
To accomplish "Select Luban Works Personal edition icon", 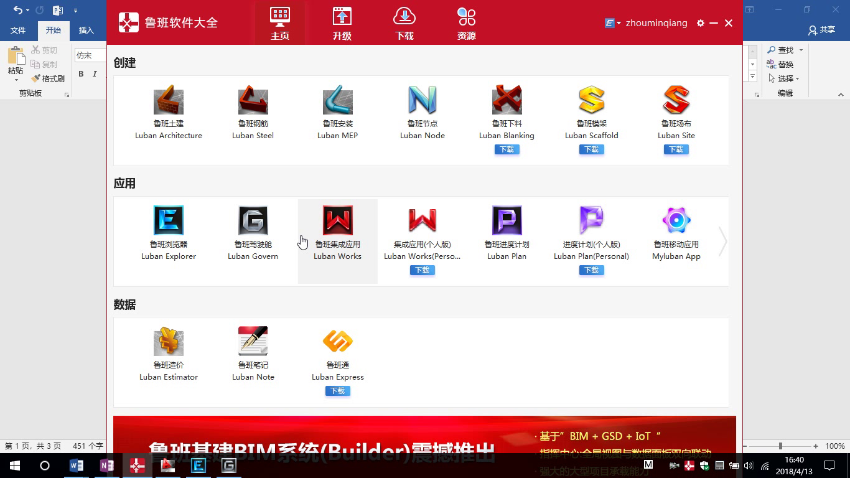I will click(422, 221).
